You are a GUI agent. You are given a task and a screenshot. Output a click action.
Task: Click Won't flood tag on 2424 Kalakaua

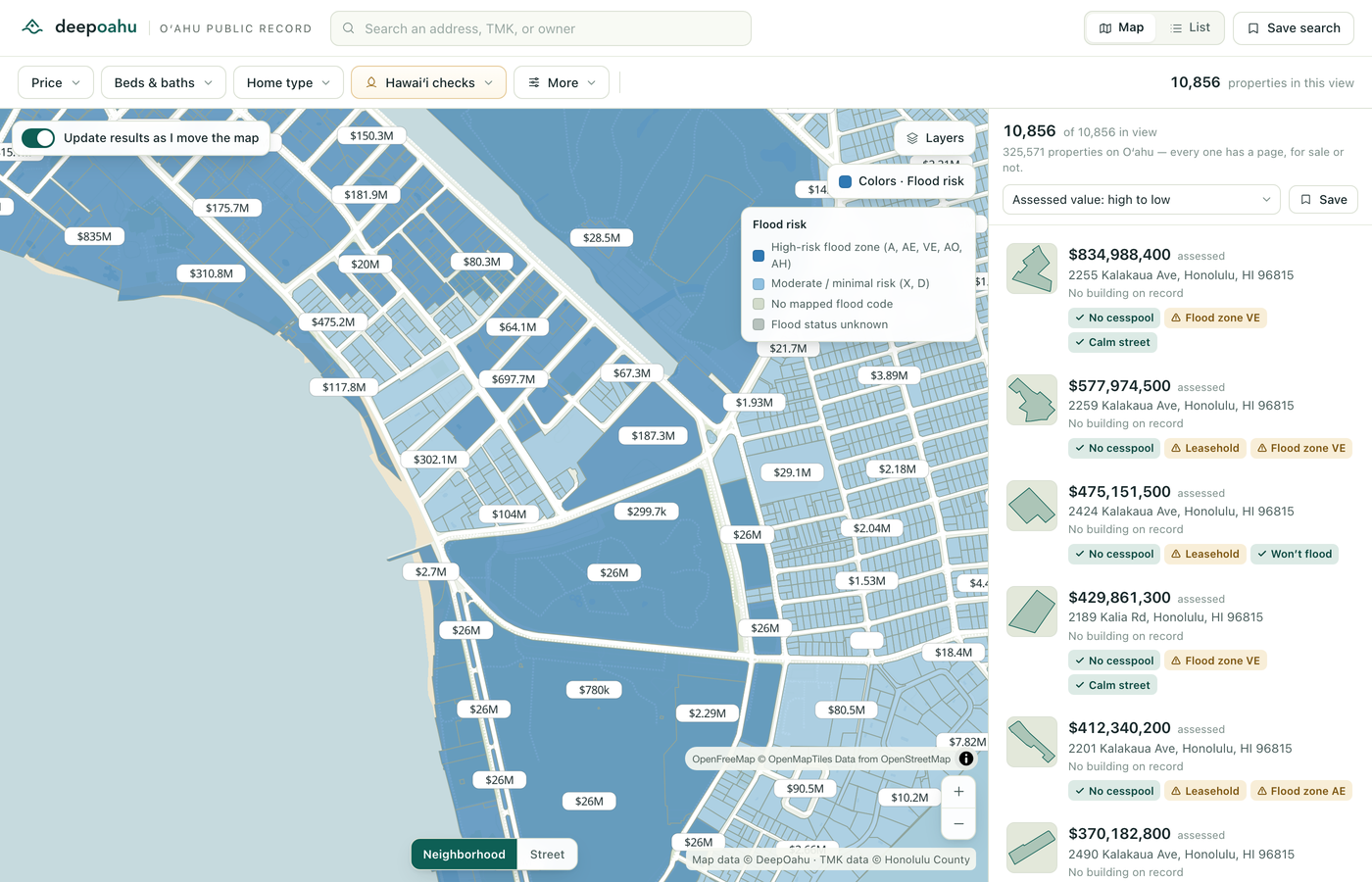[x=1295, y=554]
